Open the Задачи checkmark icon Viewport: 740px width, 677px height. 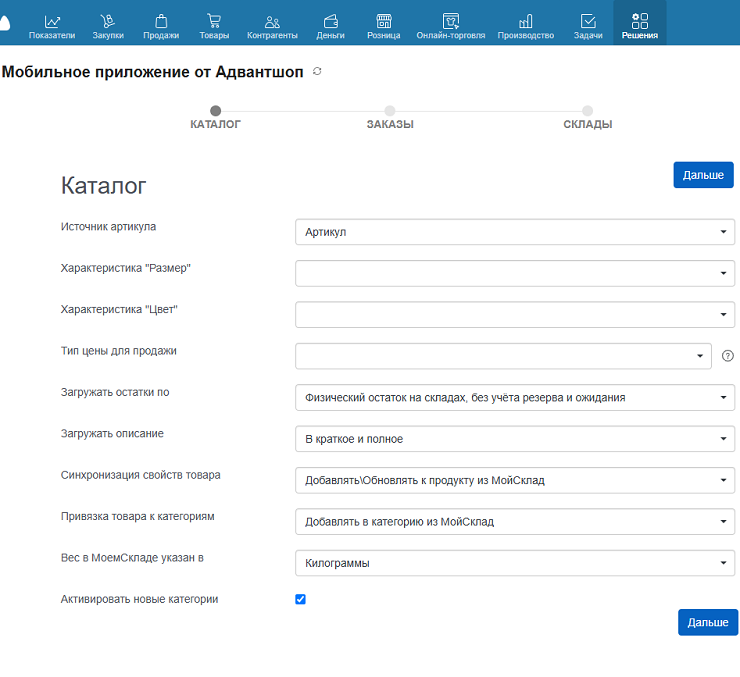(588, 22)
